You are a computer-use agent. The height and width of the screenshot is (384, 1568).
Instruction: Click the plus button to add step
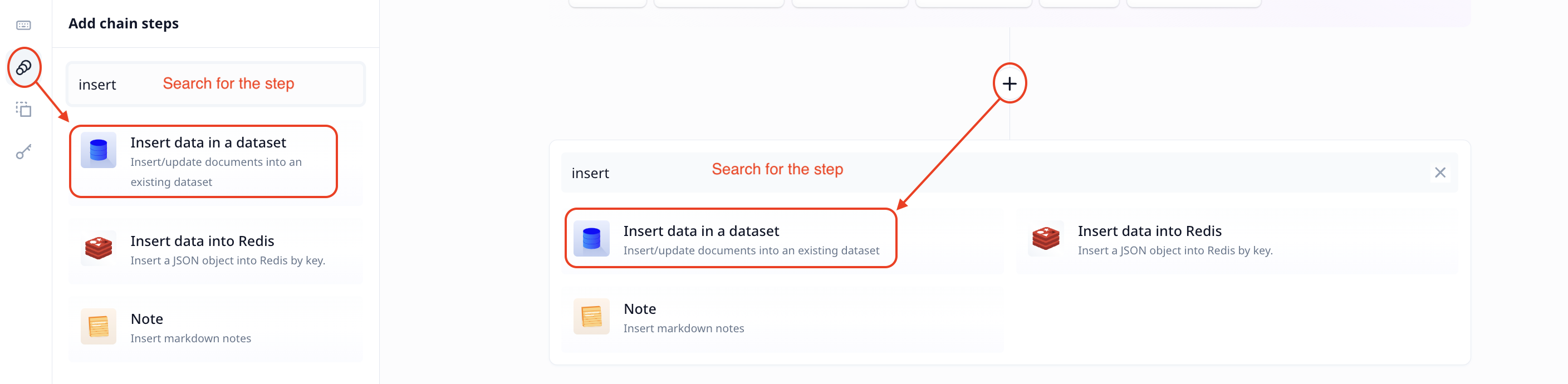click(1009, 83)
